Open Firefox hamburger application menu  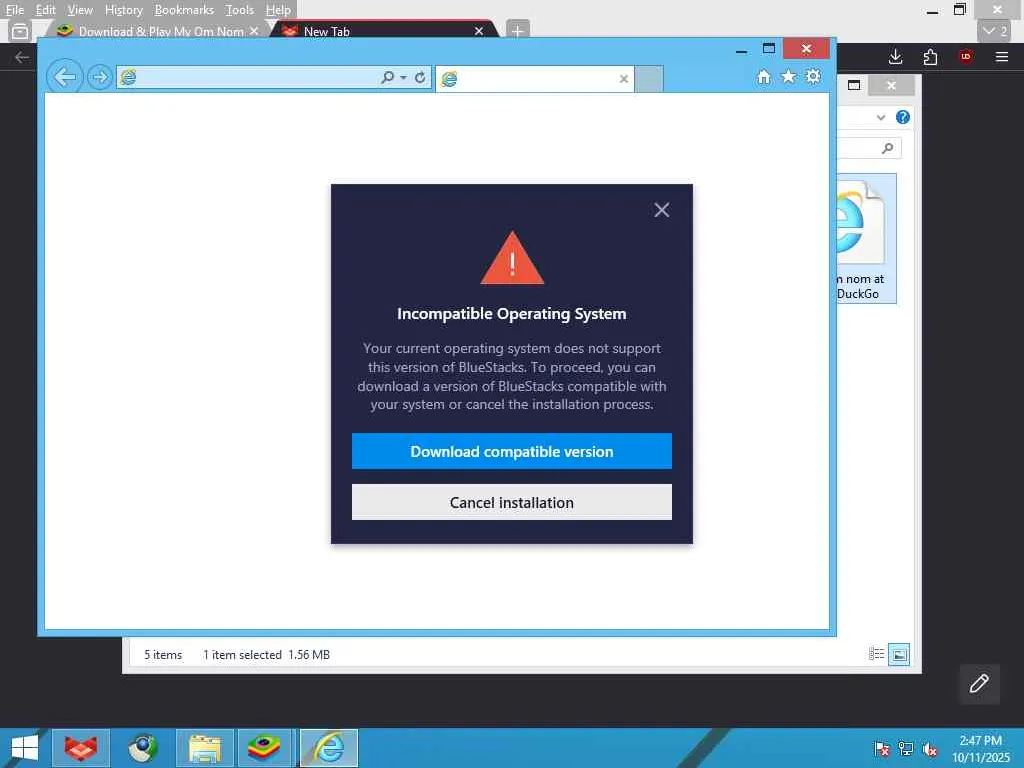[1002, 57]
